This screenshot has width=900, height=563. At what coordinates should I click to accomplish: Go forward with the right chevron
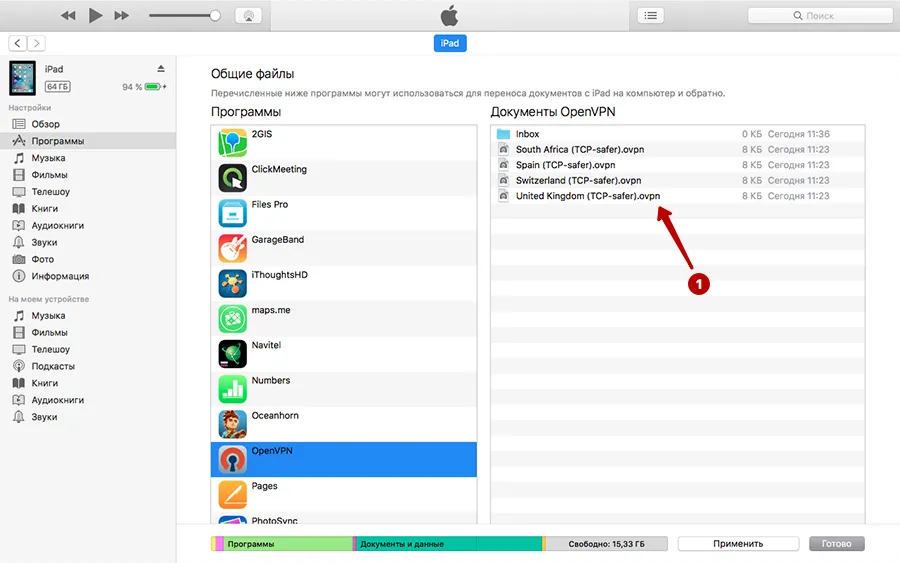tap(37, 43)
